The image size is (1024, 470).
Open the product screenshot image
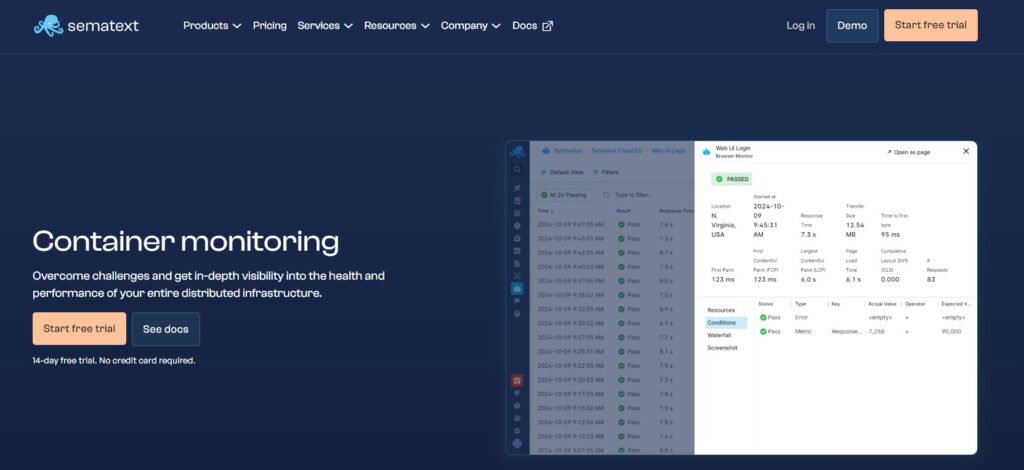click(741, 298)
